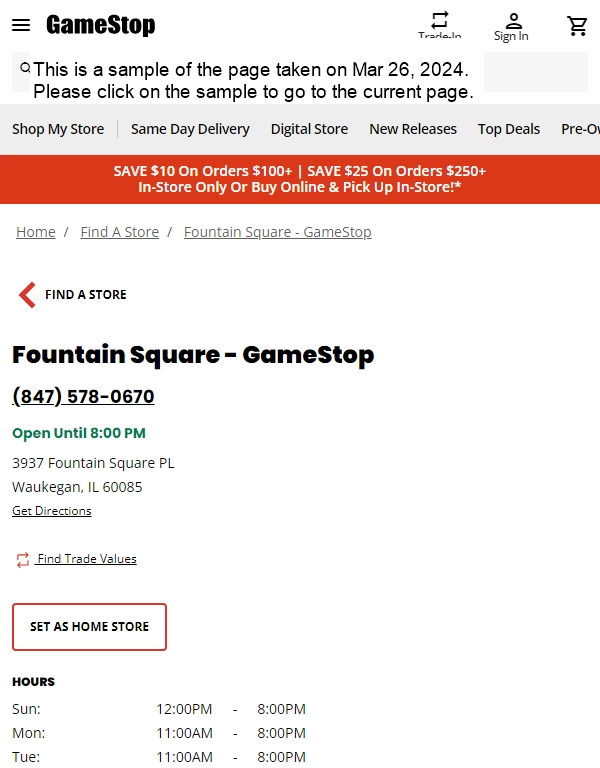Click the red back chevron icon
Screen dimensions: 600x768
tap(27, 295)
